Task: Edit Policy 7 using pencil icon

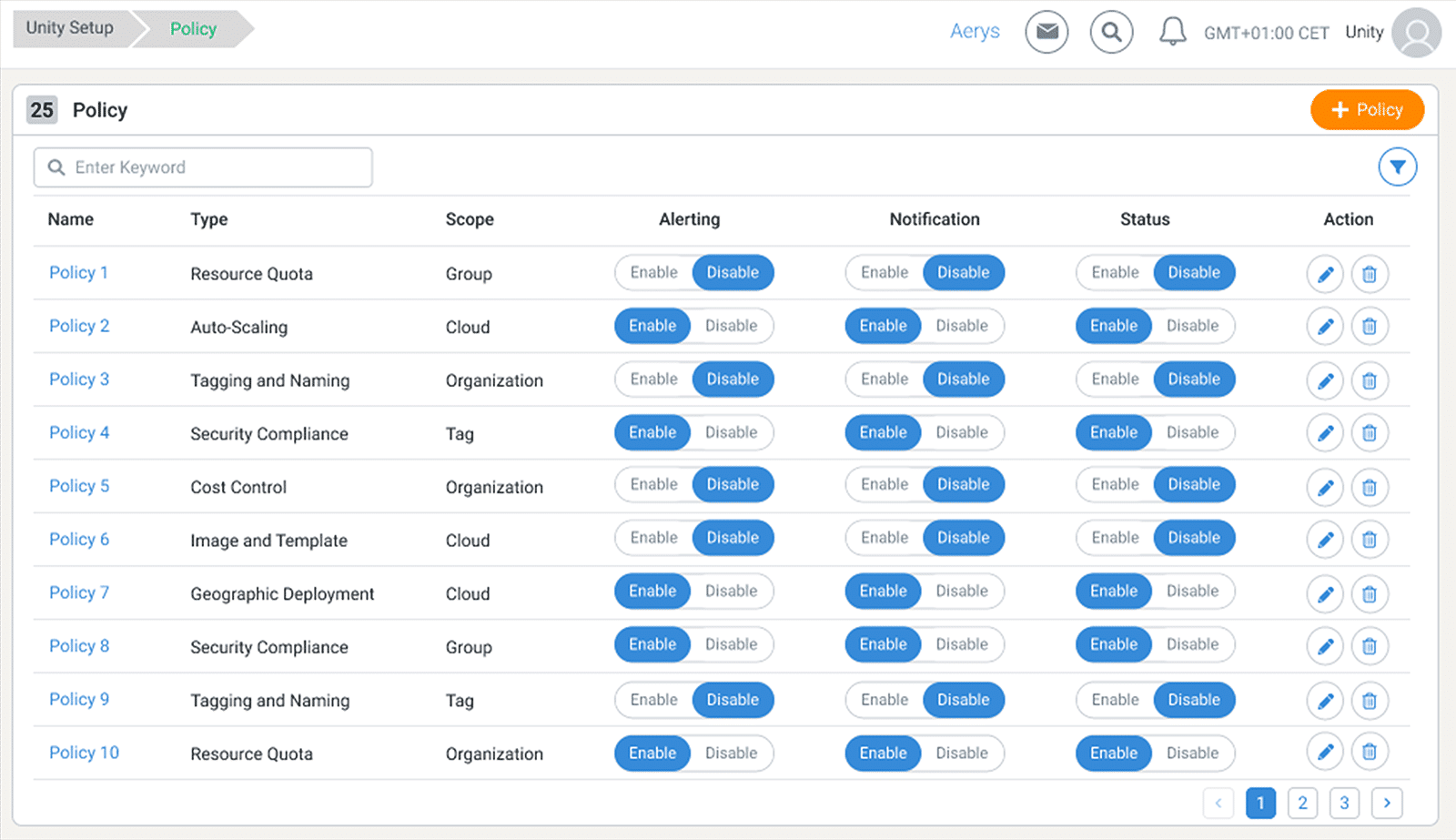Action: (1325, 594)
